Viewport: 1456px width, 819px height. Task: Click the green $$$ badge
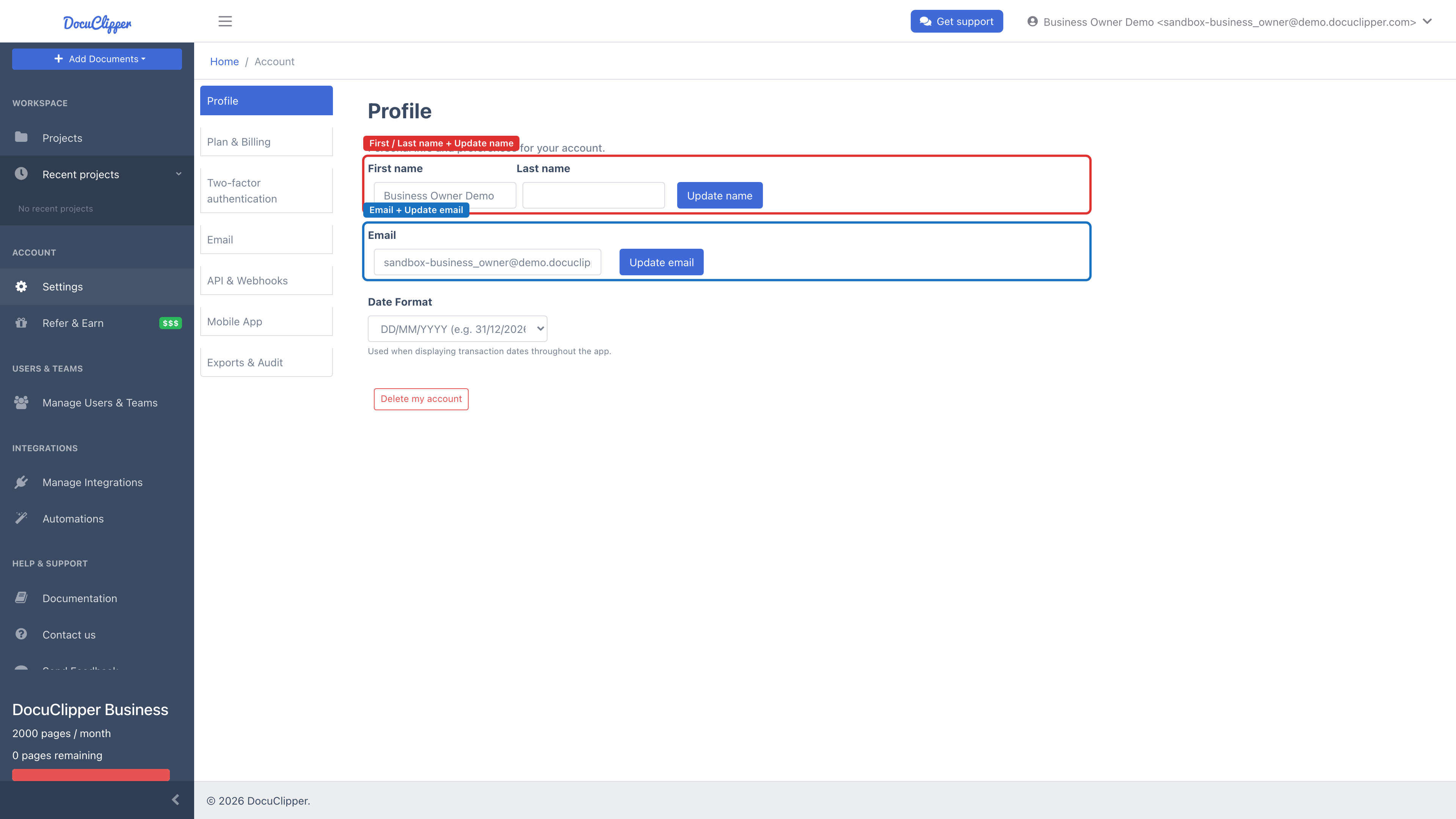click(170, 323)
